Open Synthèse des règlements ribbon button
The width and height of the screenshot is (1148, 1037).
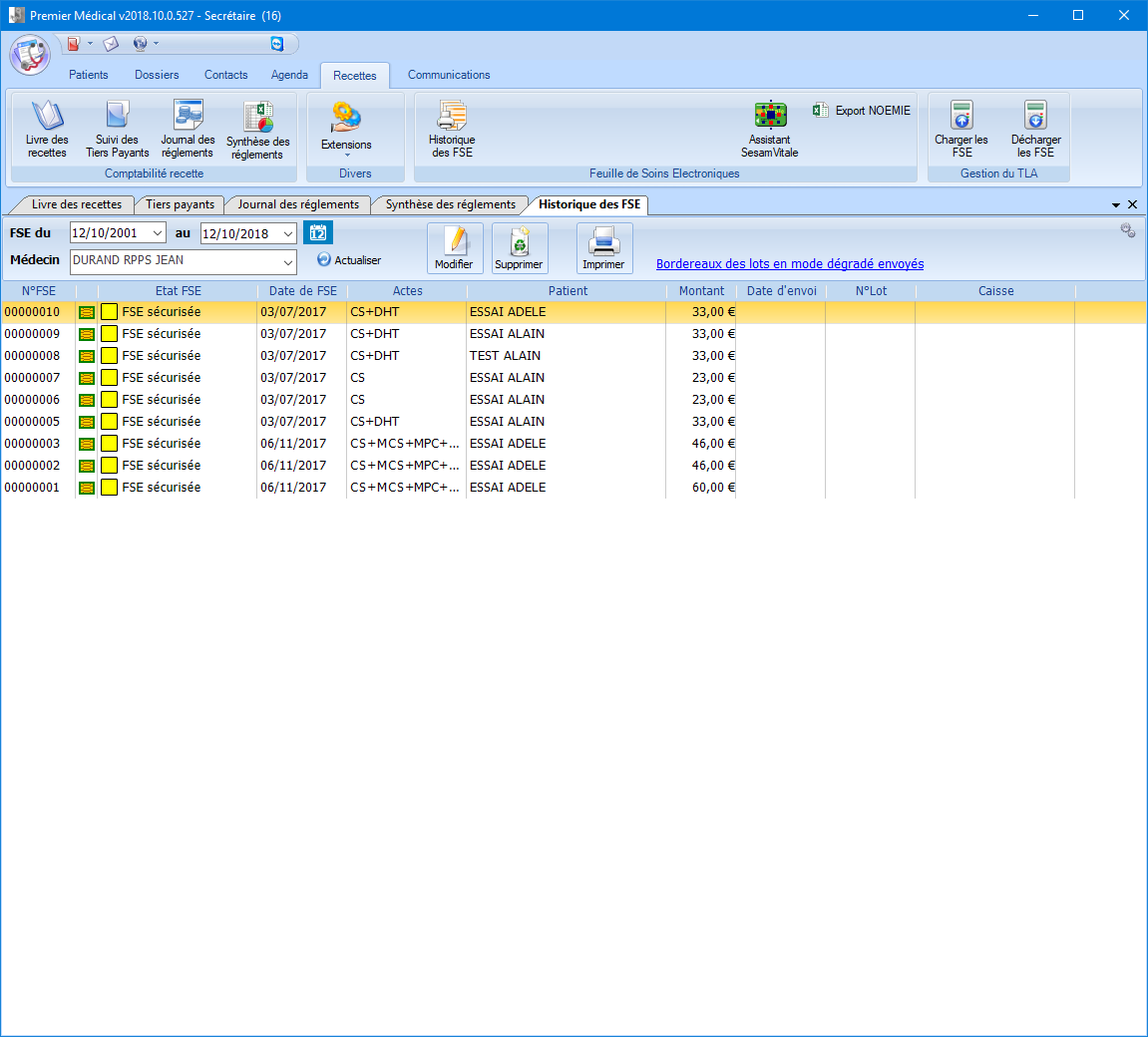click(257, 131)
